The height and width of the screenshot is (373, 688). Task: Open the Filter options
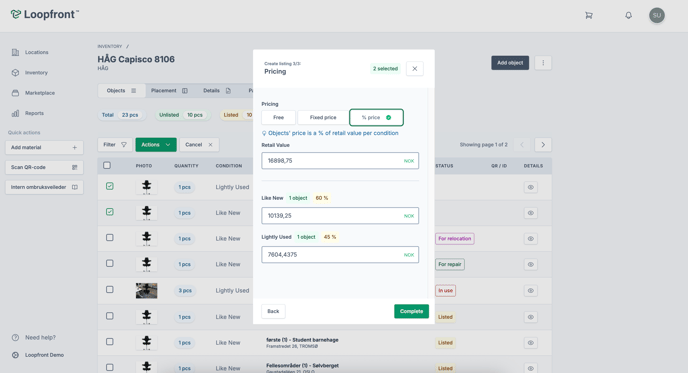(115, 145)
